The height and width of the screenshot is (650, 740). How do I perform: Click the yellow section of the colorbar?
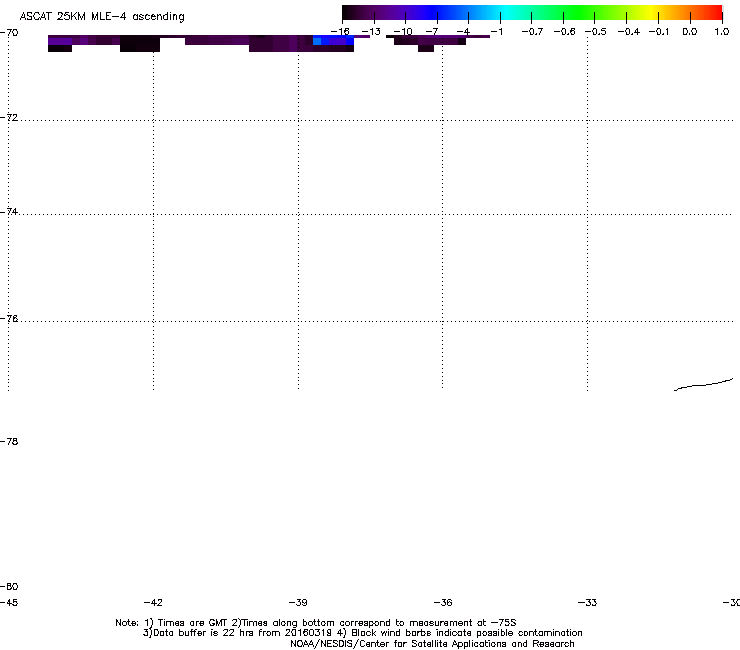click(654, 12)
